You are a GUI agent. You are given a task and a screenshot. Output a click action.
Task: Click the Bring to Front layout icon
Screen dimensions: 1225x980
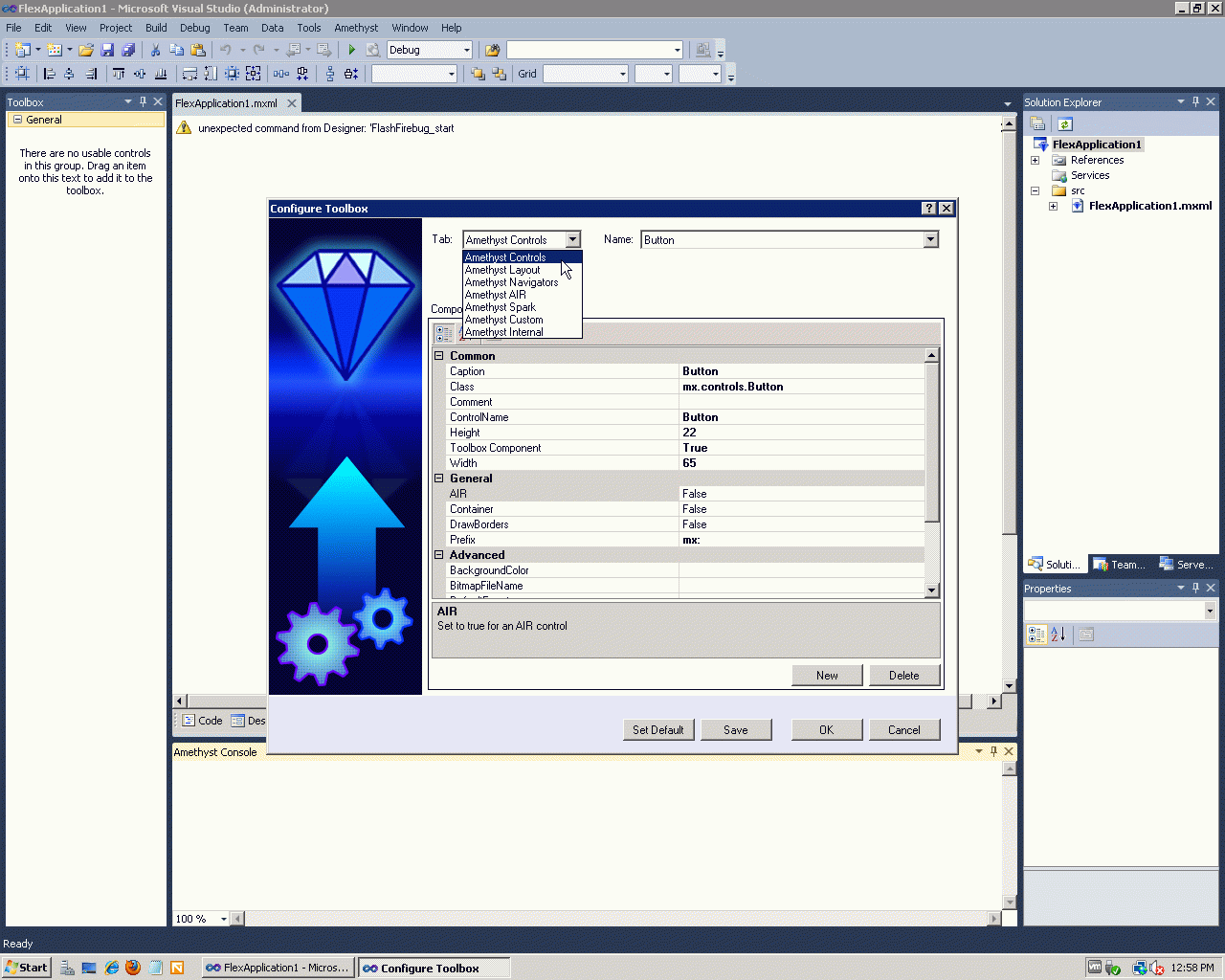pos(478,74)
